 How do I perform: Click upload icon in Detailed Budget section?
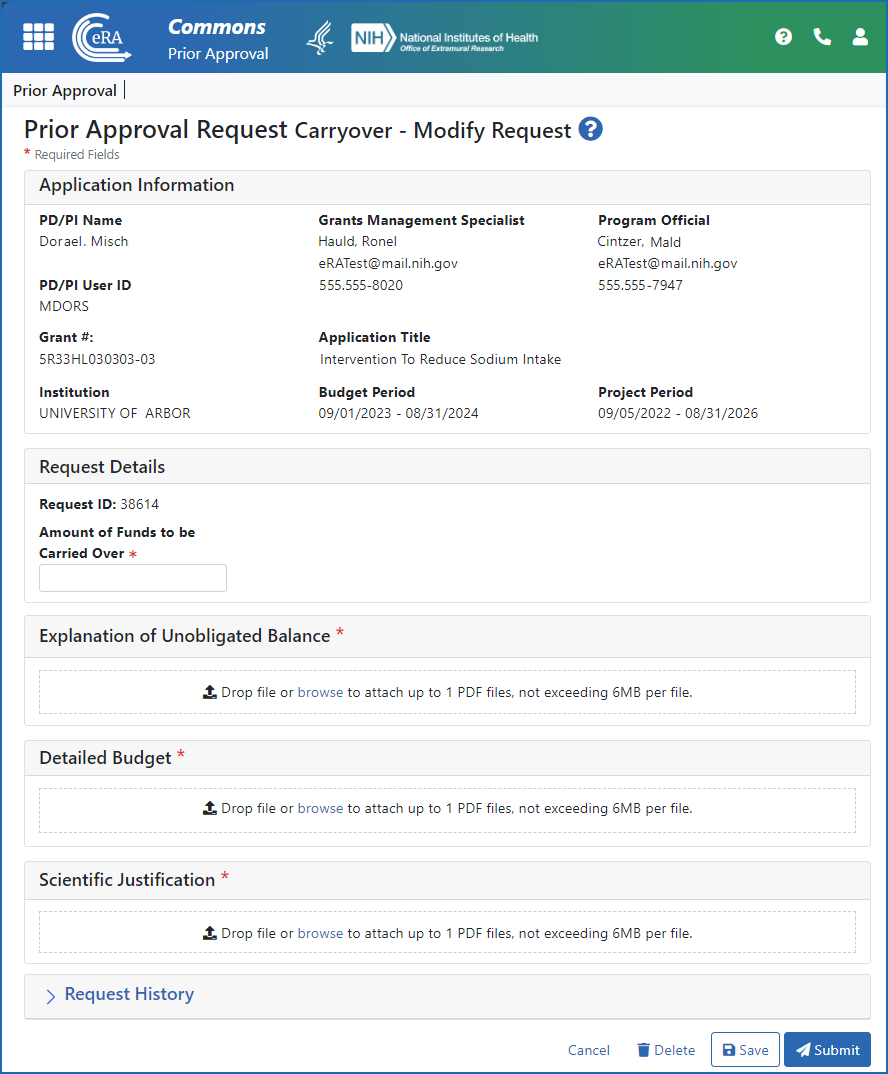click(x=210, y=809)
